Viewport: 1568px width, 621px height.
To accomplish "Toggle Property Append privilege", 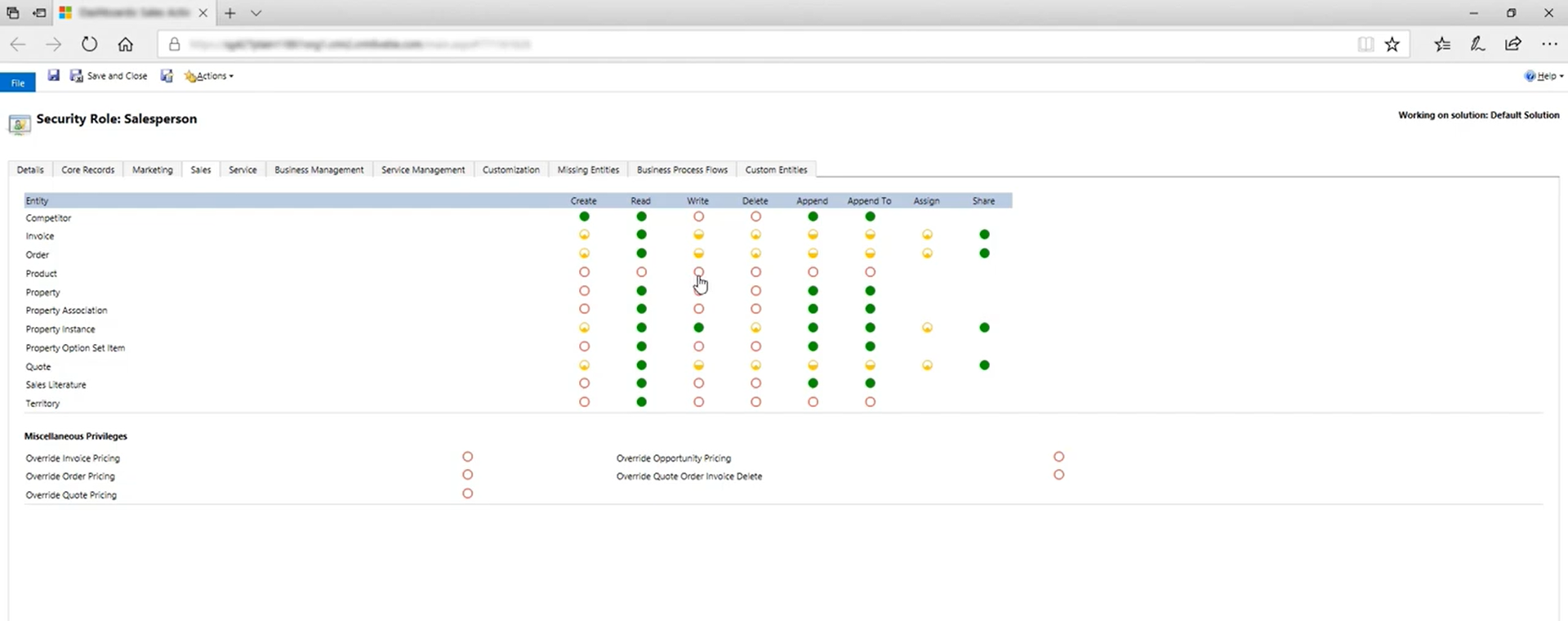I will [x=813, y=291].
